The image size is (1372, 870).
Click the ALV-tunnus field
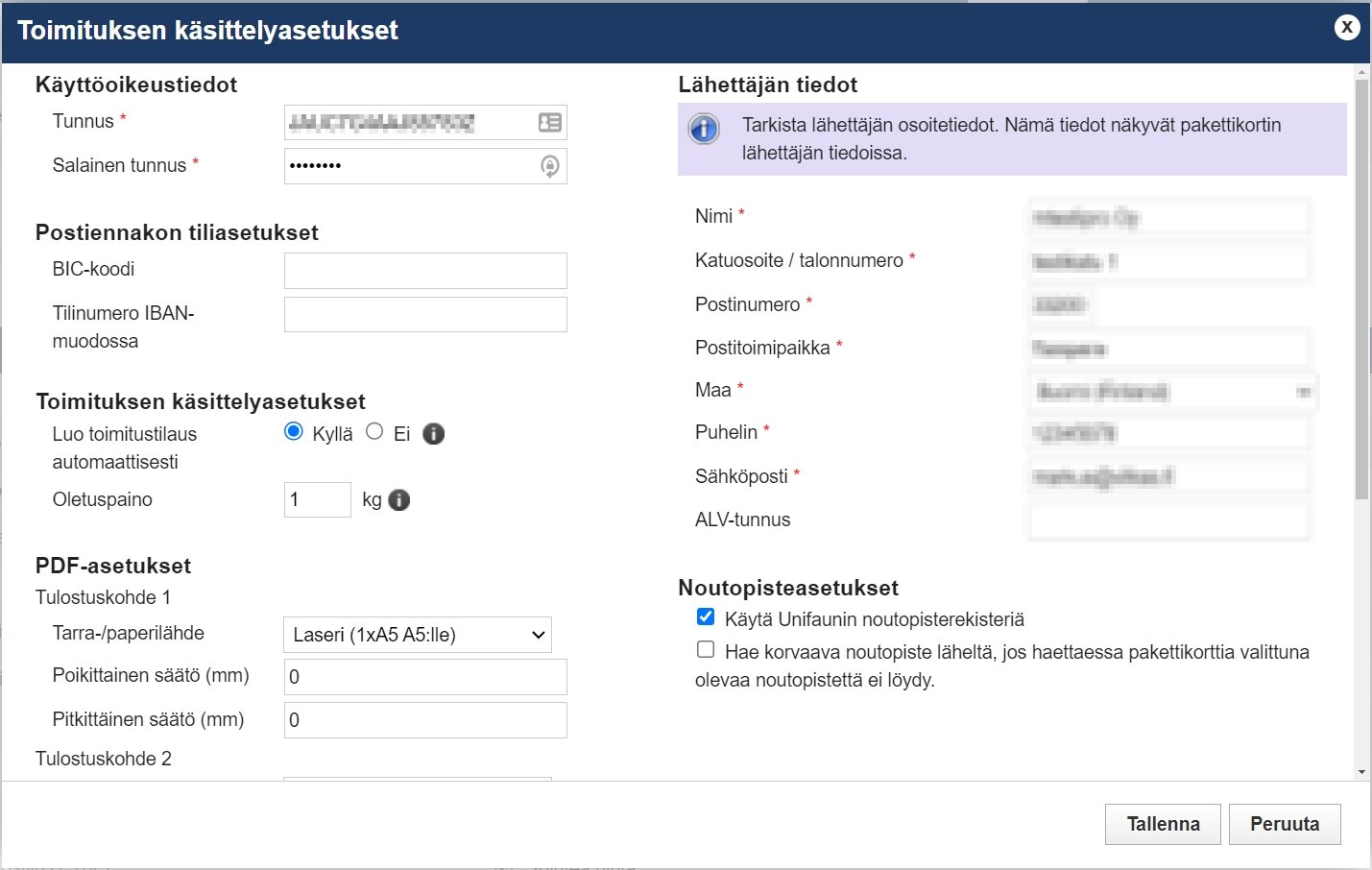tap(1169, 521)
